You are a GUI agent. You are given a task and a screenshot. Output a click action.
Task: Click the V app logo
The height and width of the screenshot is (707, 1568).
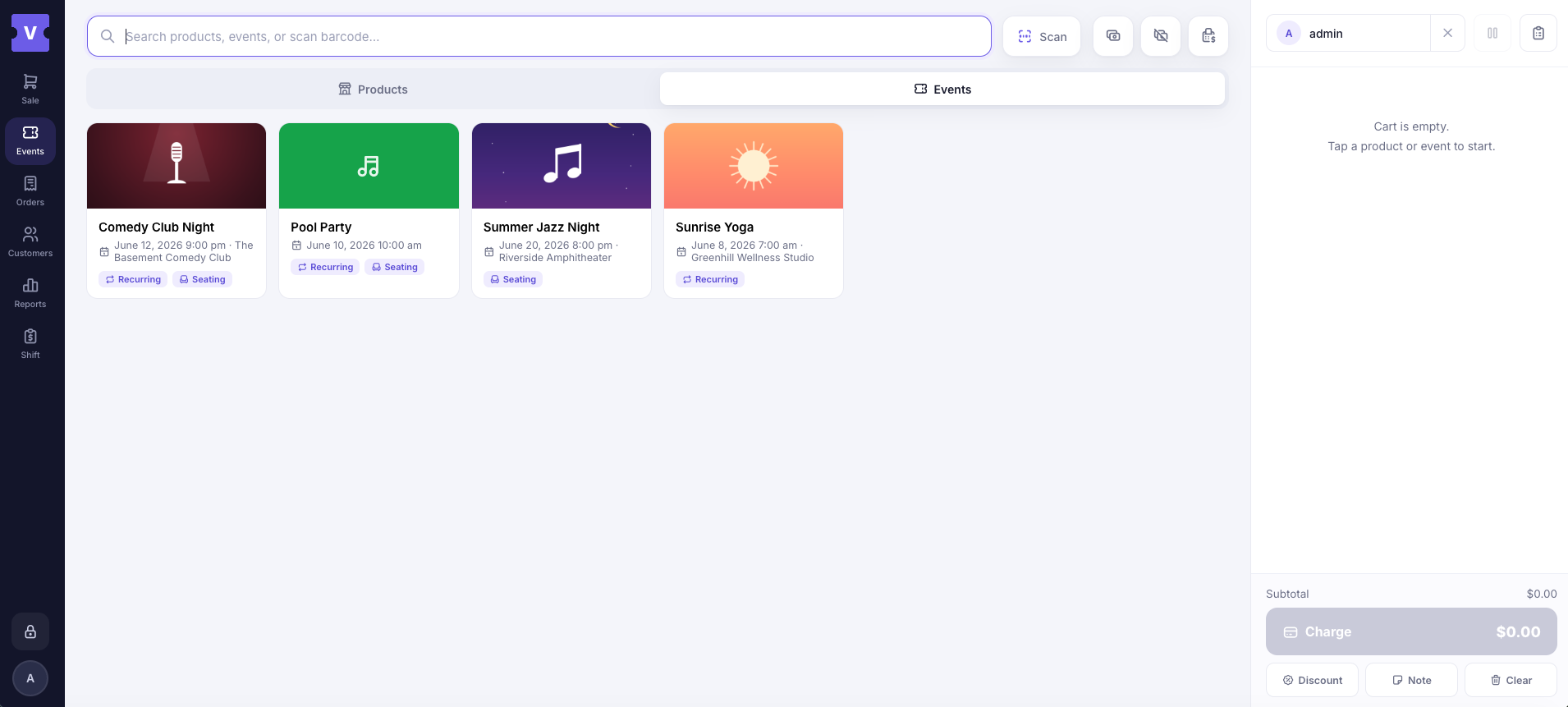pos(30,33)
